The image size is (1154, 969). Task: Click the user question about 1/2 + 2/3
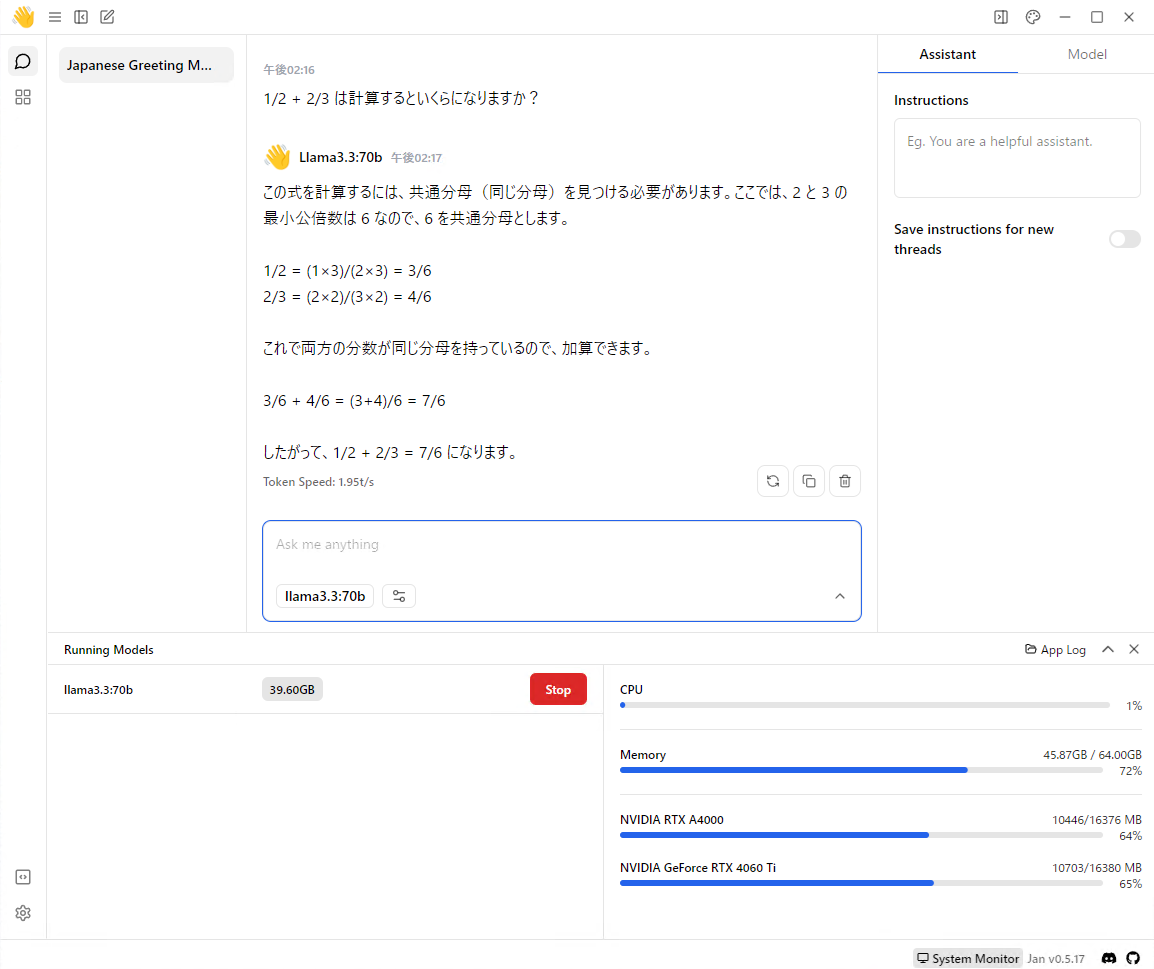(402, 98)
